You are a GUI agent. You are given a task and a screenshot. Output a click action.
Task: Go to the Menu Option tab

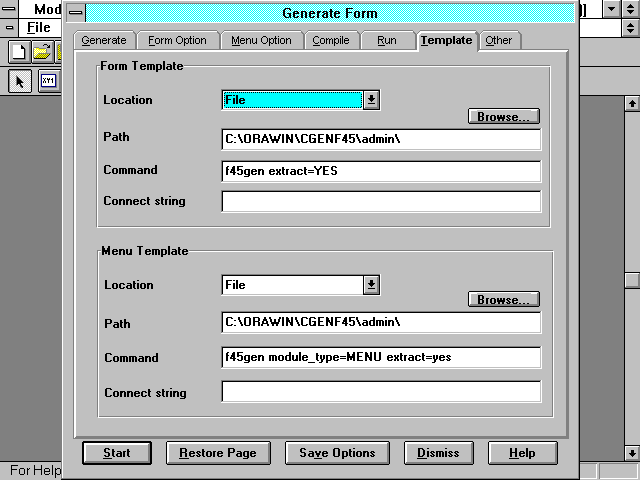tap(261, 41)
